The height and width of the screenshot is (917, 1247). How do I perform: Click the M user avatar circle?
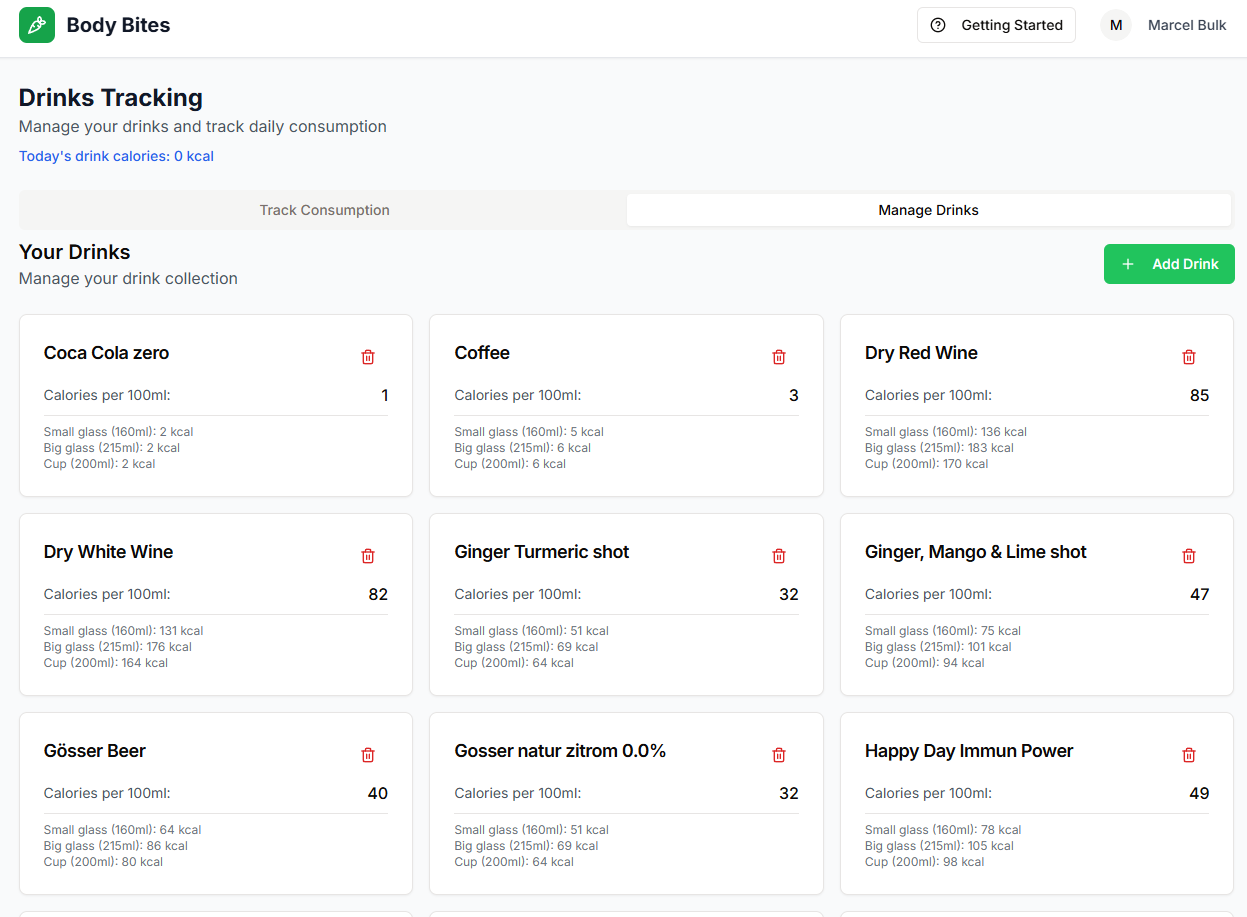(x=1116, y=25)
